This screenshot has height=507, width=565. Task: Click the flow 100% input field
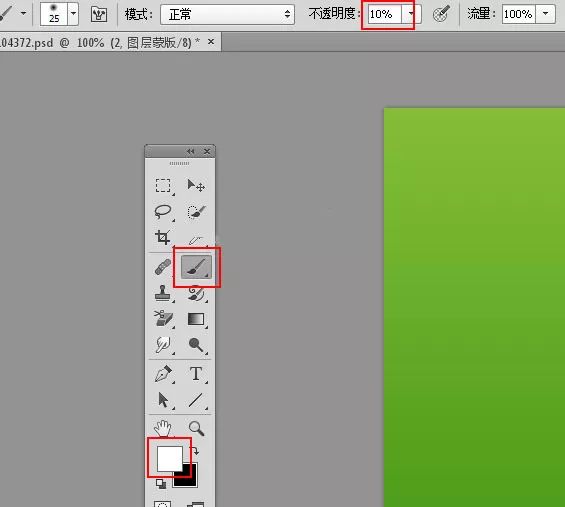519,14
